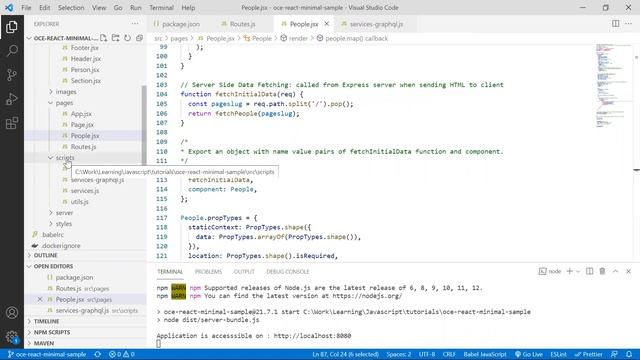The height and width of the screenshot is (360, 640).
Task: Open the terminal launch profile dropdown
Action: (578, 271)
